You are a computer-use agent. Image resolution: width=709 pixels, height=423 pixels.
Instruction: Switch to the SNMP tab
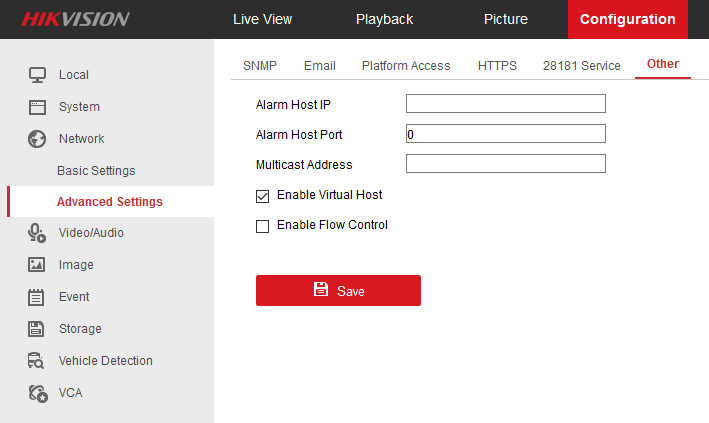coord(260,66)
